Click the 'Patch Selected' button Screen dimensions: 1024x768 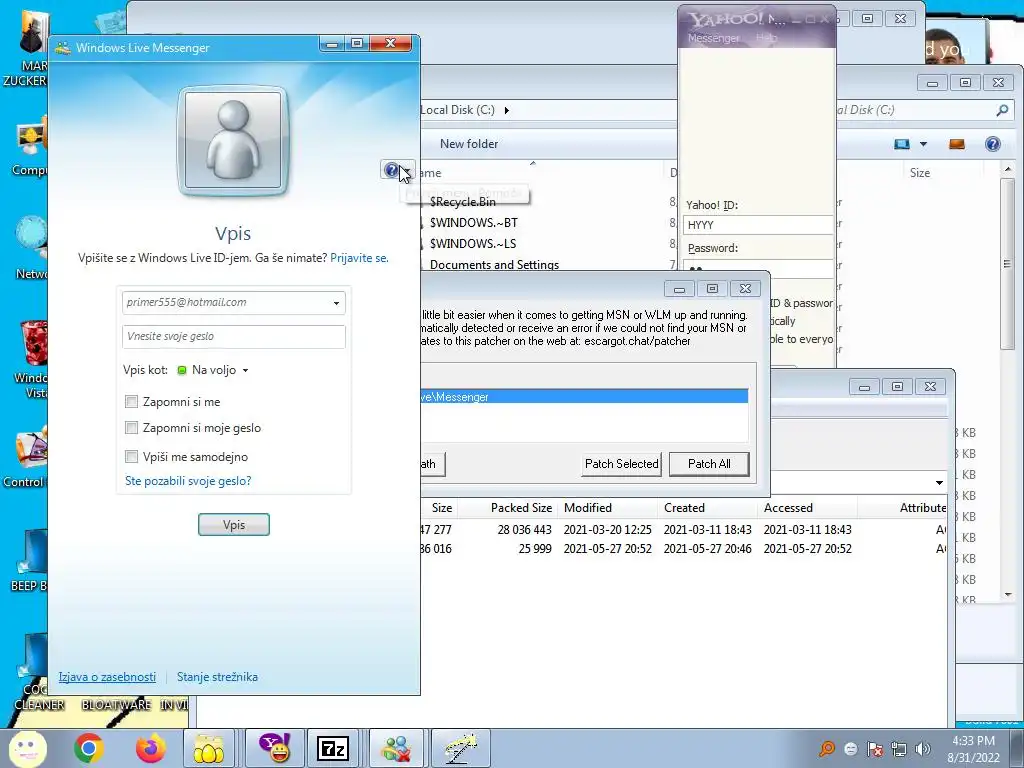click(x=621, y=464)
